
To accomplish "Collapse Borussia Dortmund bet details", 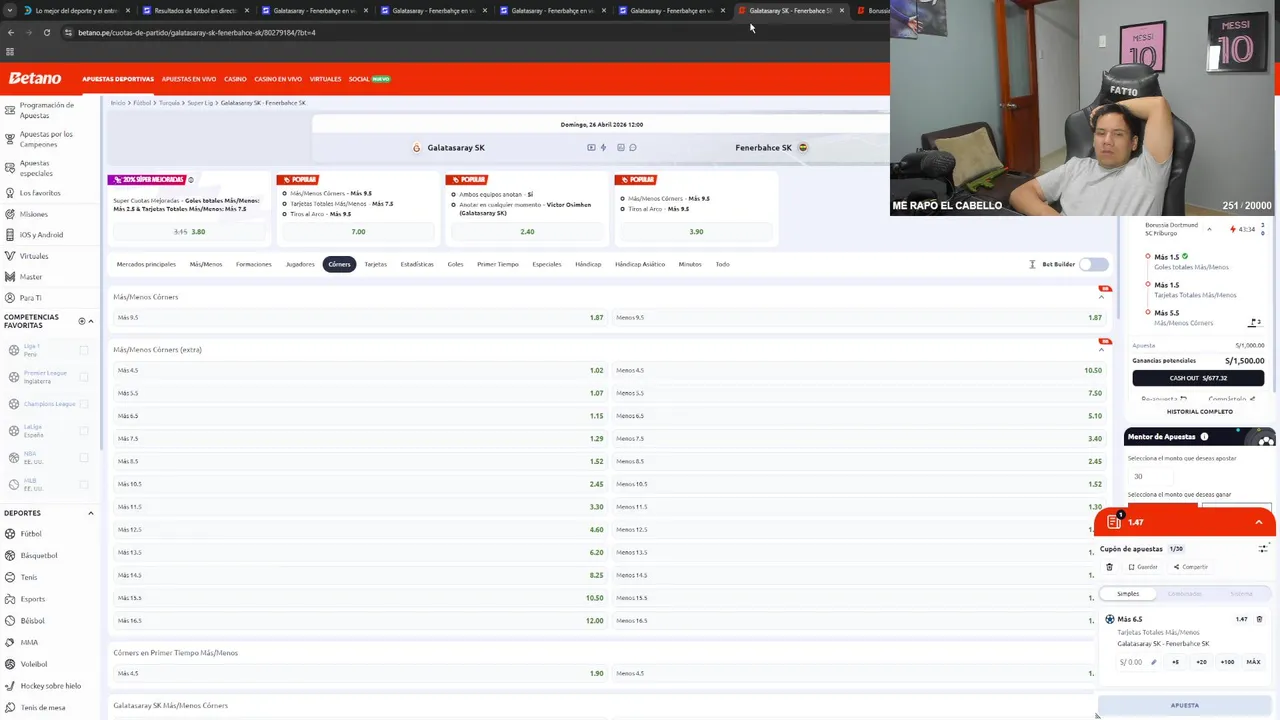I will pos(1209,229).
